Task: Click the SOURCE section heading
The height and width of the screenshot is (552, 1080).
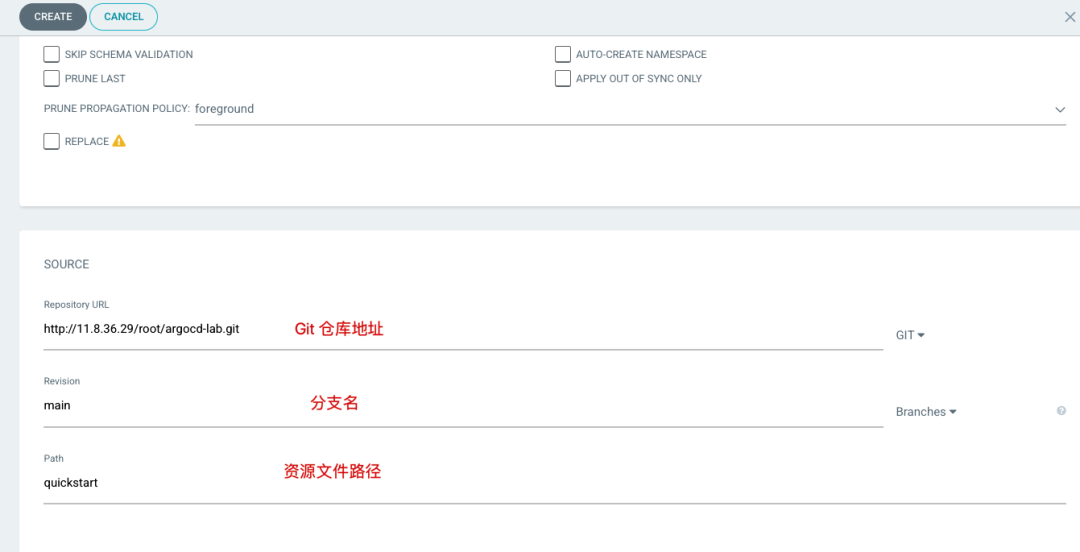Action: click(x=66, y=264)
